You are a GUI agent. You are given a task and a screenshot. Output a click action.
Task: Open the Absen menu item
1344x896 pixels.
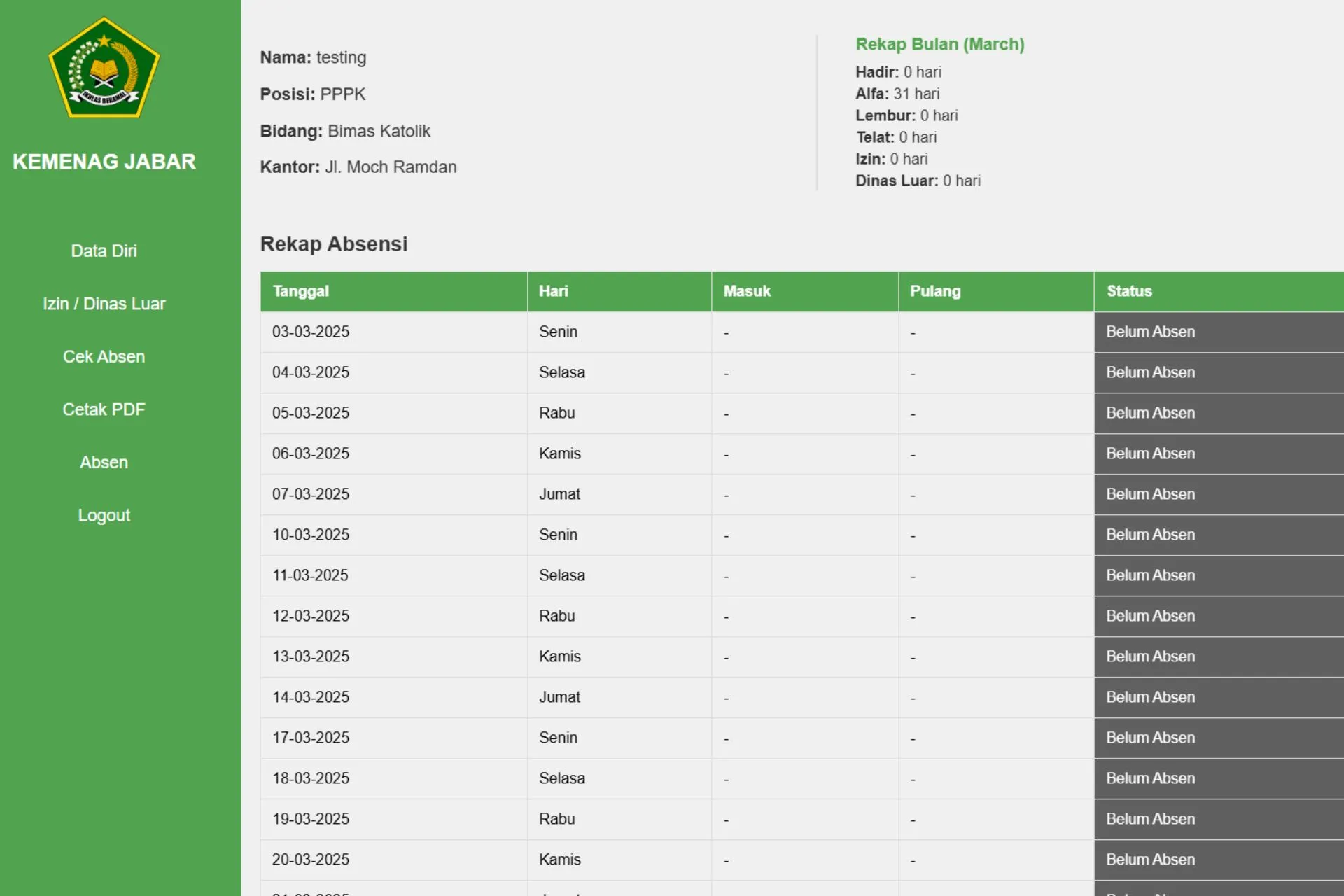[104, 462]
